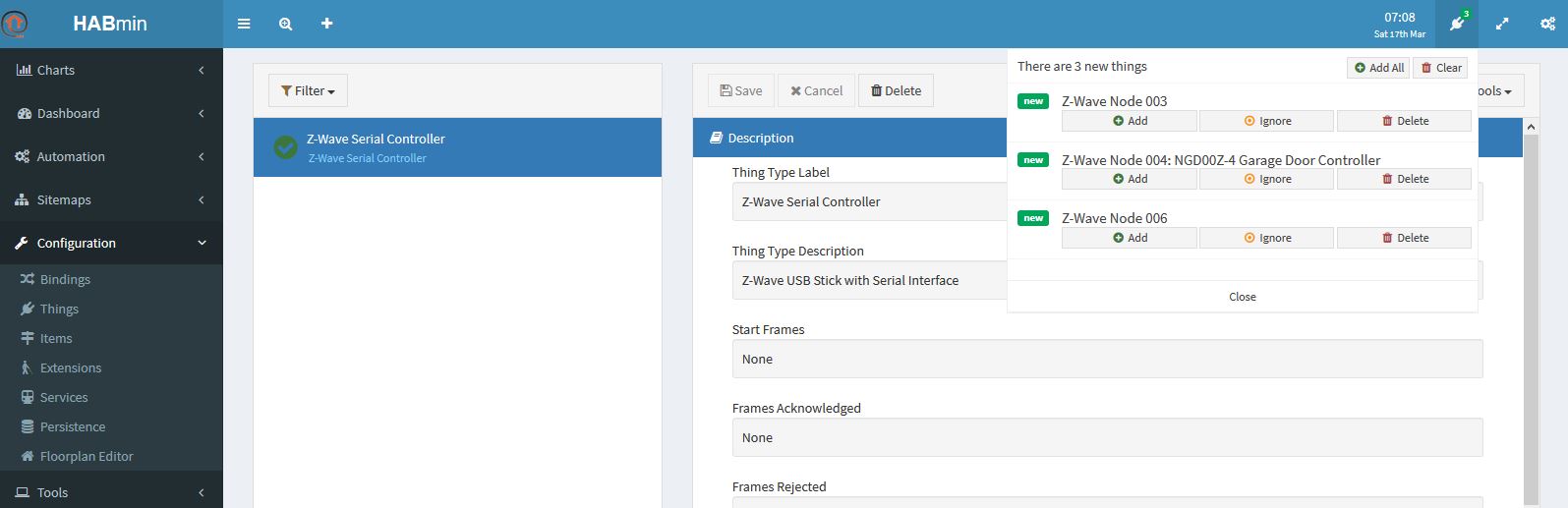1568x508 pixels.
Task: Open Bindings in the Configuration menu
Action: click(65, 279)
